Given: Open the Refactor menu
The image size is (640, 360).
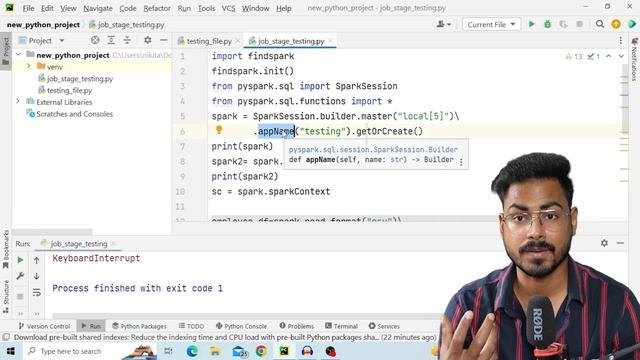Looking at the screenshot, I should 157,8.
